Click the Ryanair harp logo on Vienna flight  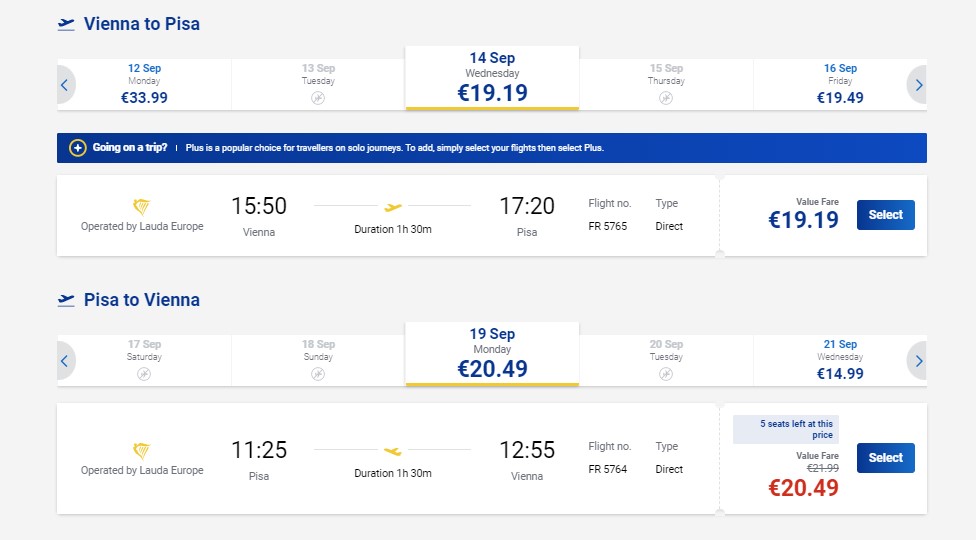(x=142, y=207)
